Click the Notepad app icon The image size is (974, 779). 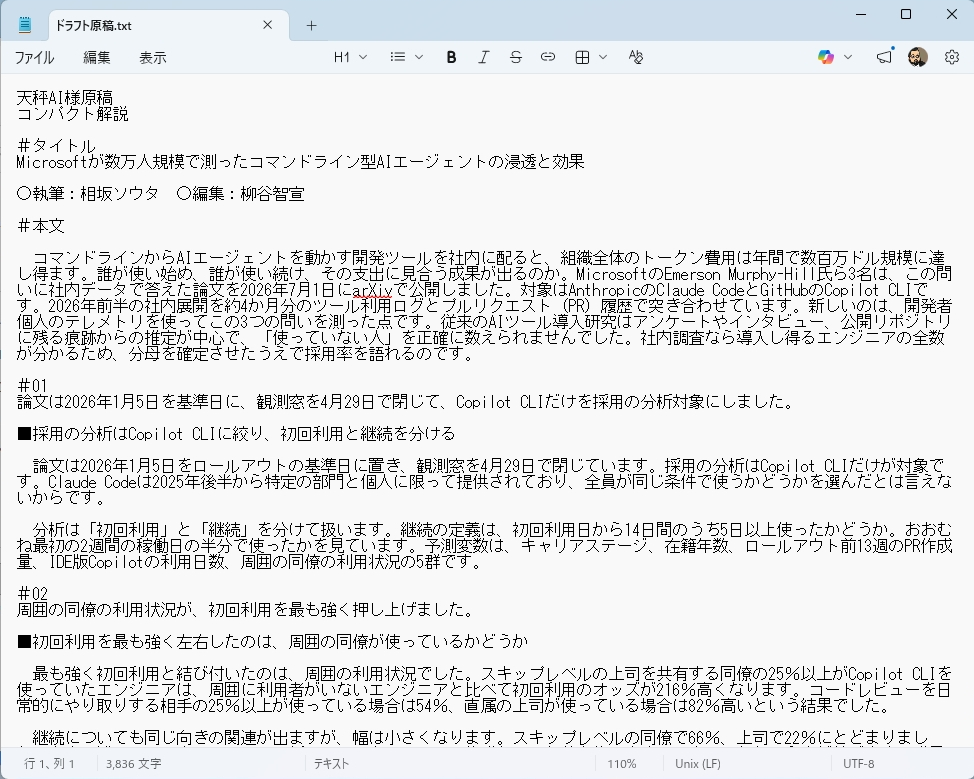[25, 25]
